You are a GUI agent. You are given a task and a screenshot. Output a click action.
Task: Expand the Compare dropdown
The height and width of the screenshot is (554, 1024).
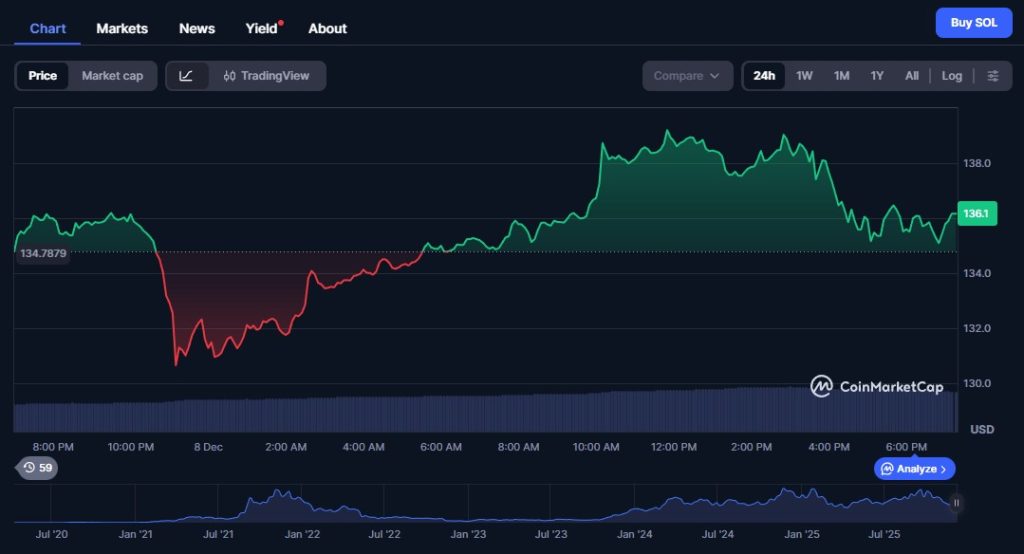[686, 76]
